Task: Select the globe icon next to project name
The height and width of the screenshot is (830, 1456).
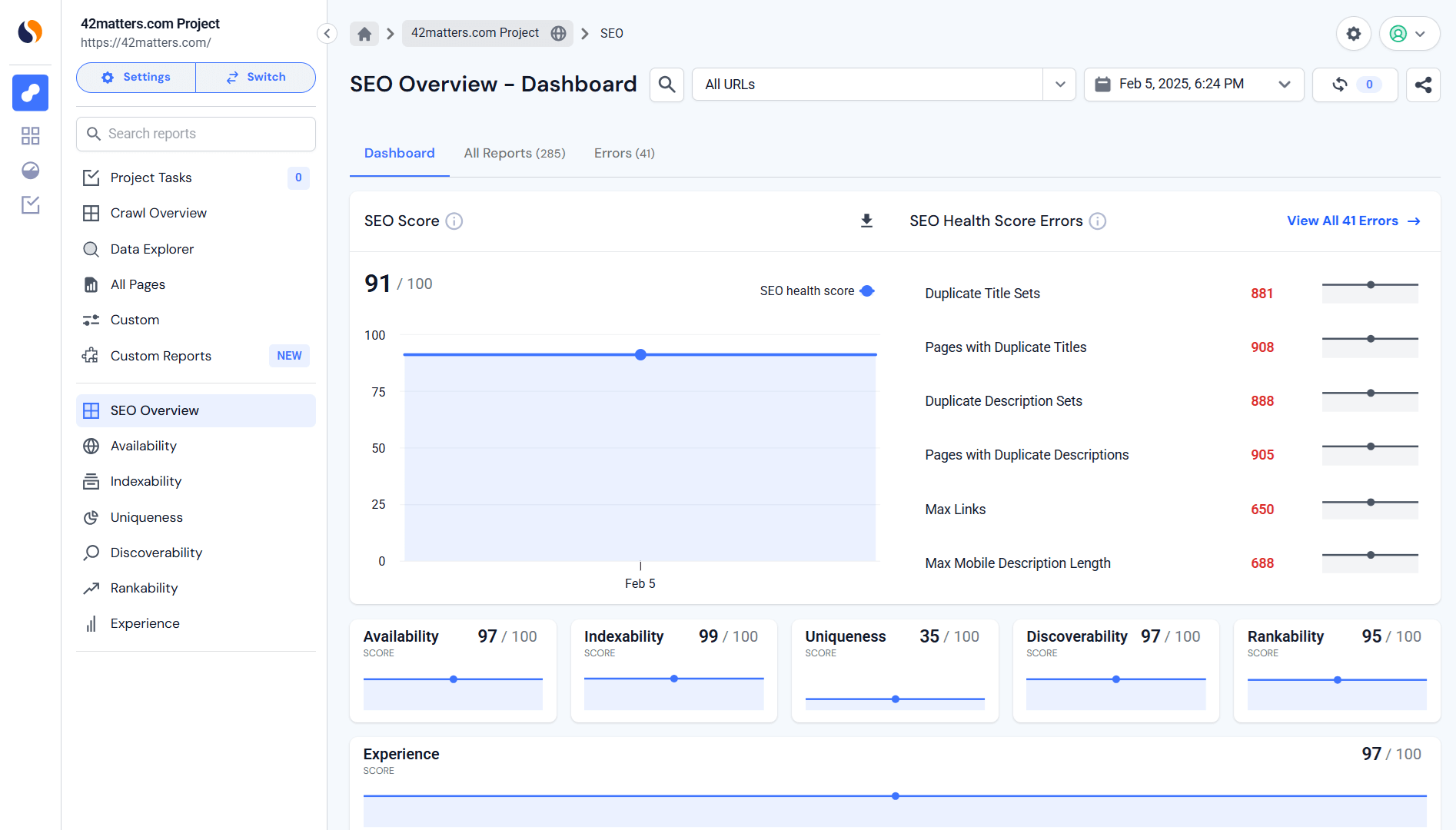Action: pos(558,33)
